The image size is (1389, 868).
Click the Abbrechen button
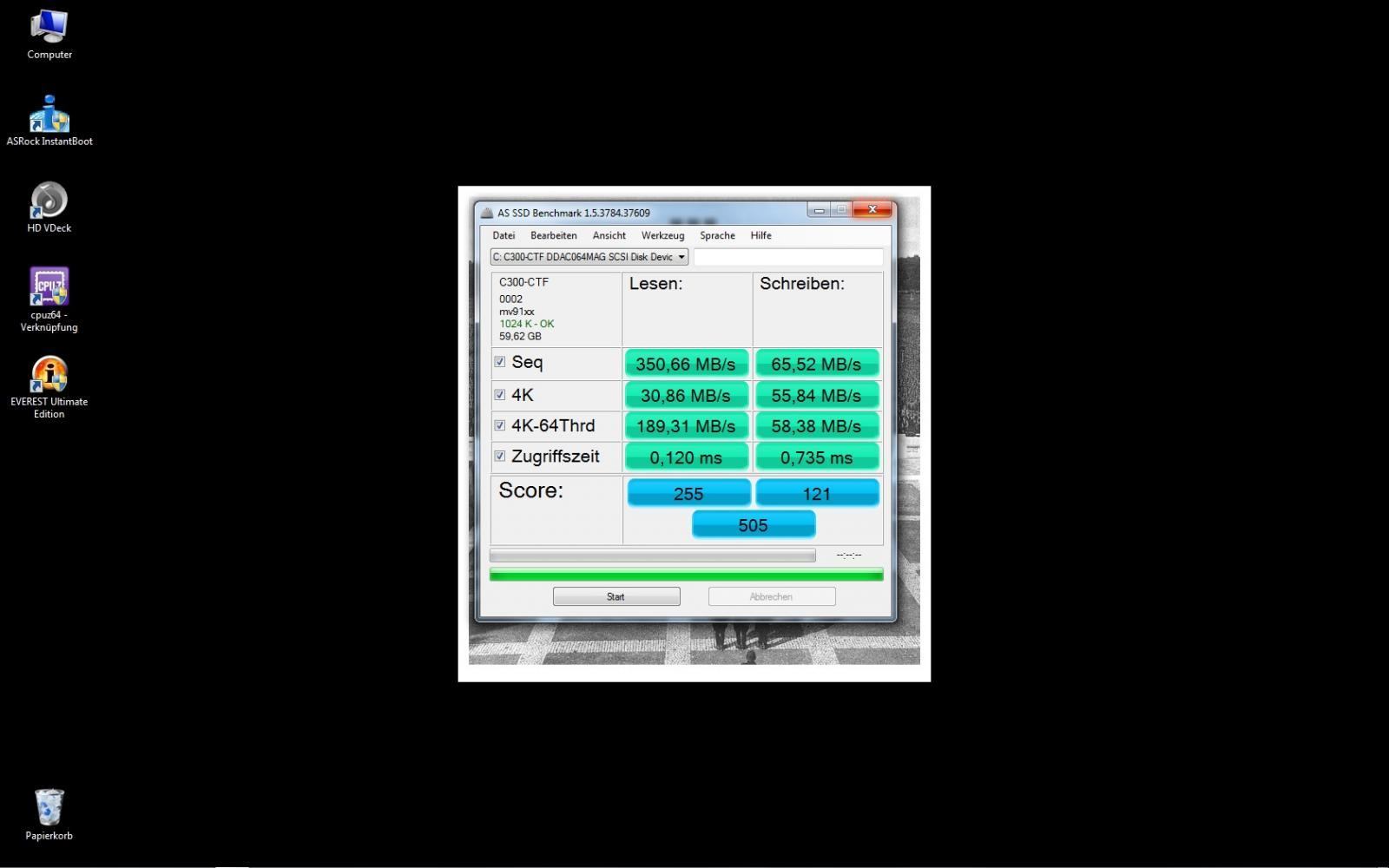[x=772, y=596]
